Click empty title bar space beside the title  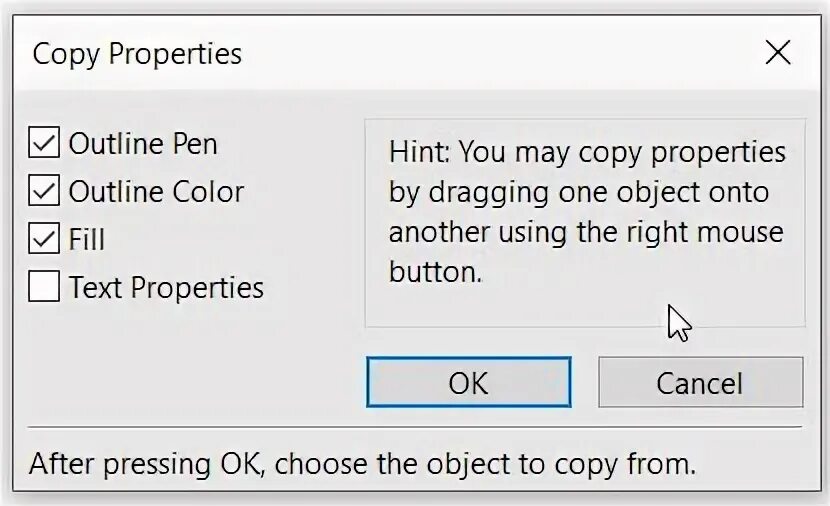(x=500, y=53)
